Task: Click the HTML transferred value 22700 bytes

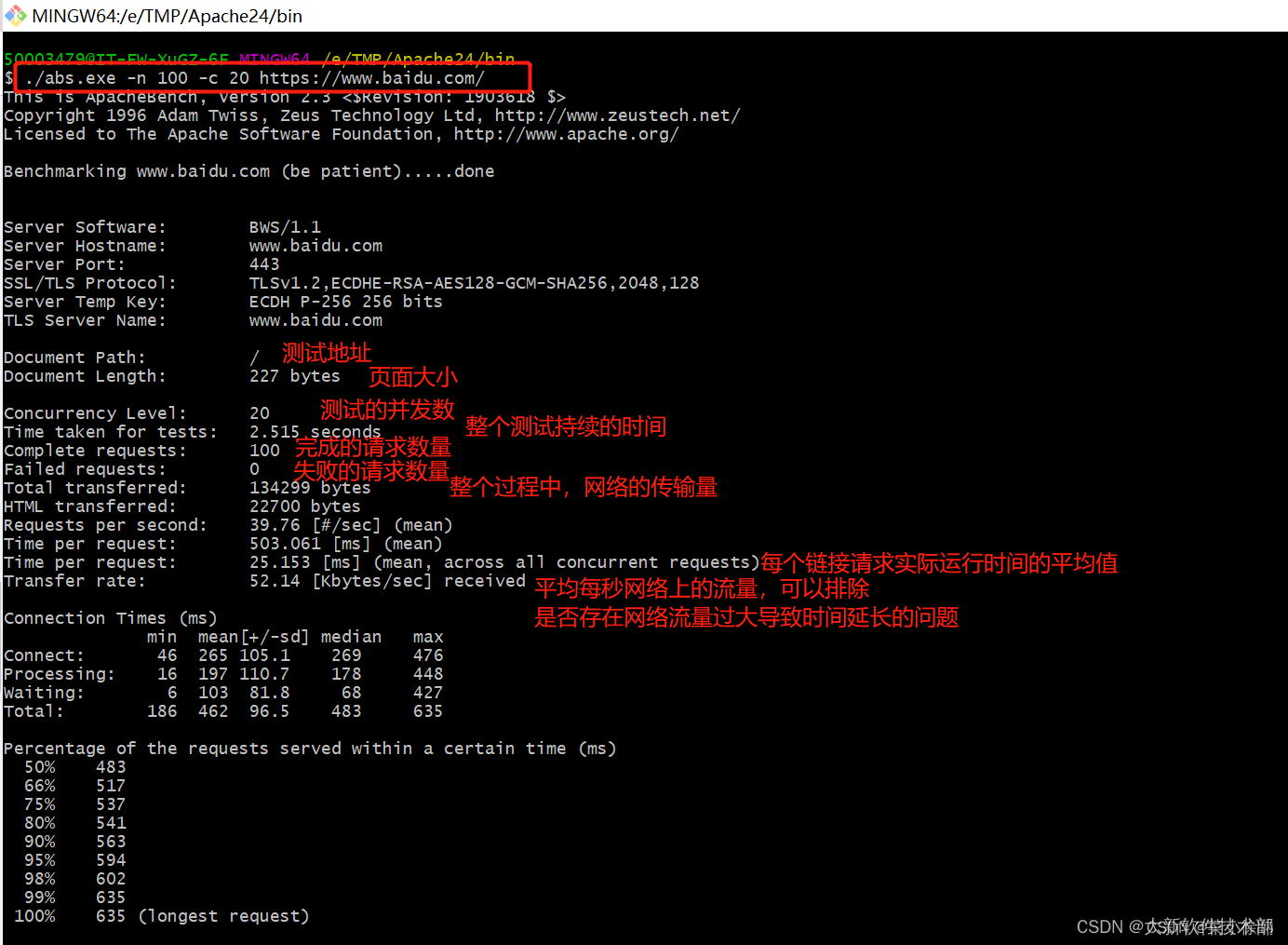Action: [305, 506]
